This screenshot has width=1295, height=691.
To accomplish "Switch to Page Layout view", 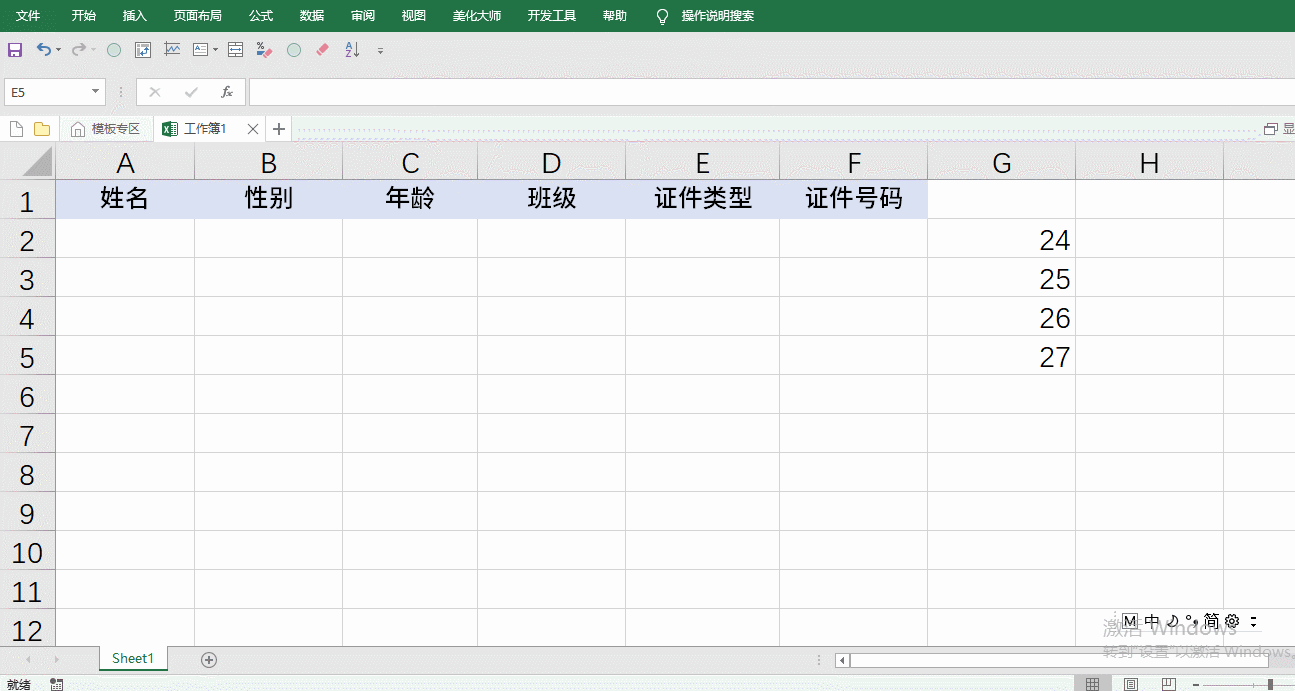I will pyautogui.click(x=1131, y=684).
